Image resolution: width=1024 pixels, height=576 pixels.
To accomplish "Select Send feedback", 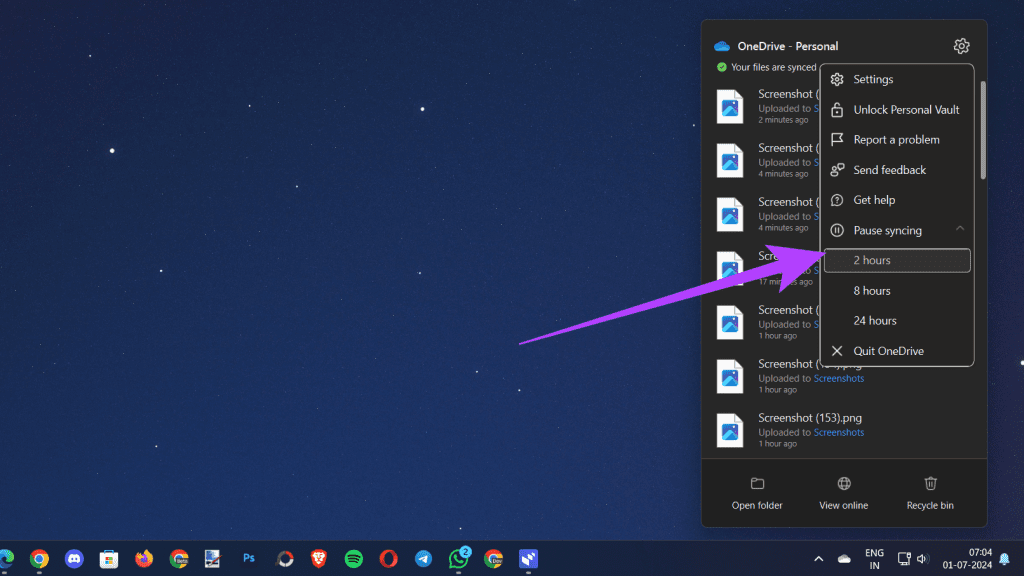I will [x=891, y=170].
